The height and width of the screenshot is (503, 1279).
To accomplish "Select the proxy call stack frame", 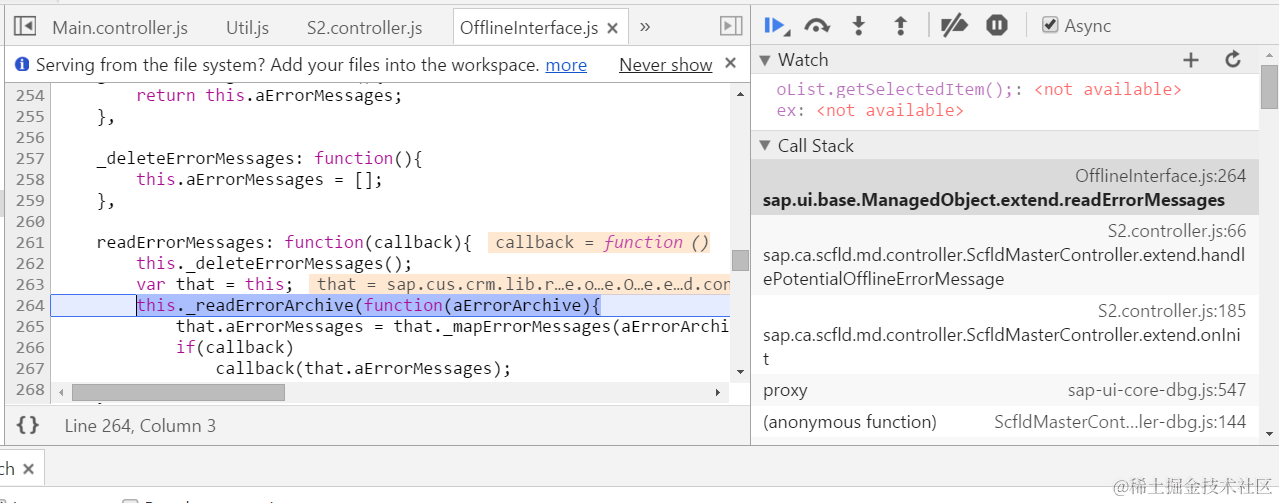I will (x=1004, y=390).
